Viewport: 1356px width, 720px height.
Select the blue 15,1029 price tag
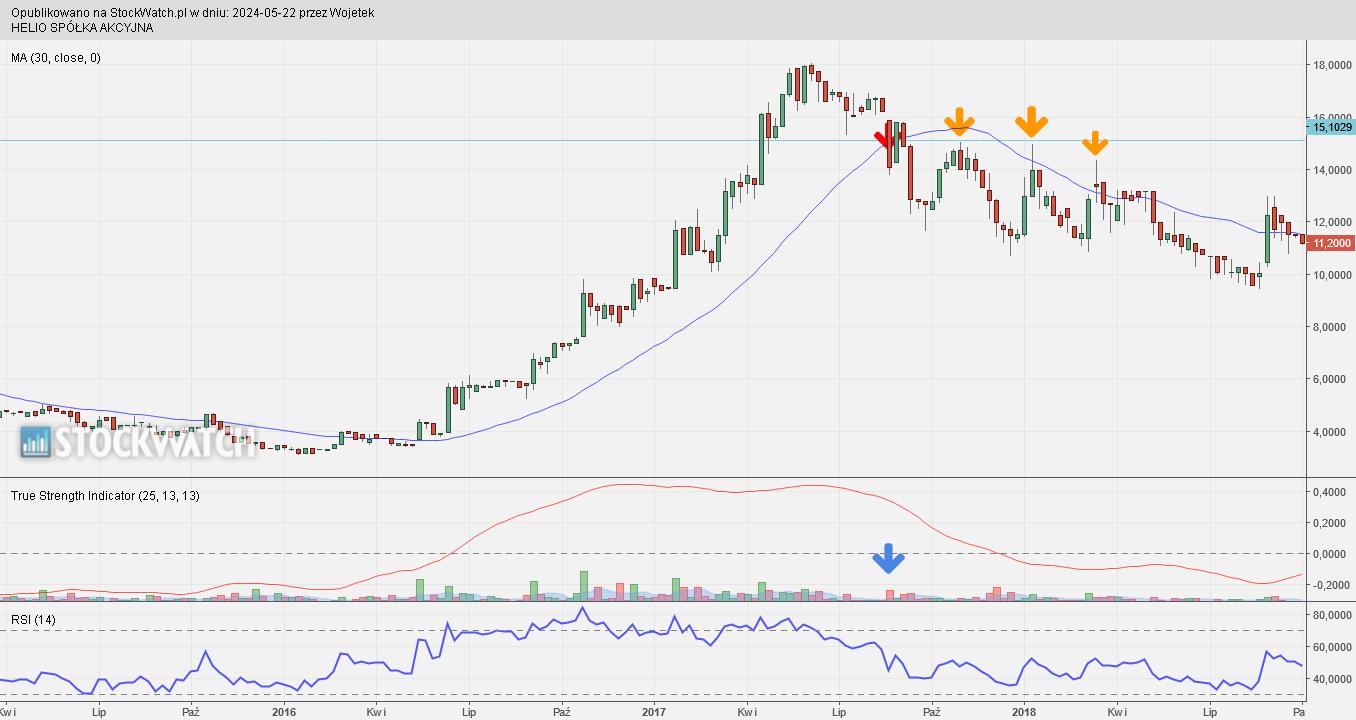click(1331, 127)
